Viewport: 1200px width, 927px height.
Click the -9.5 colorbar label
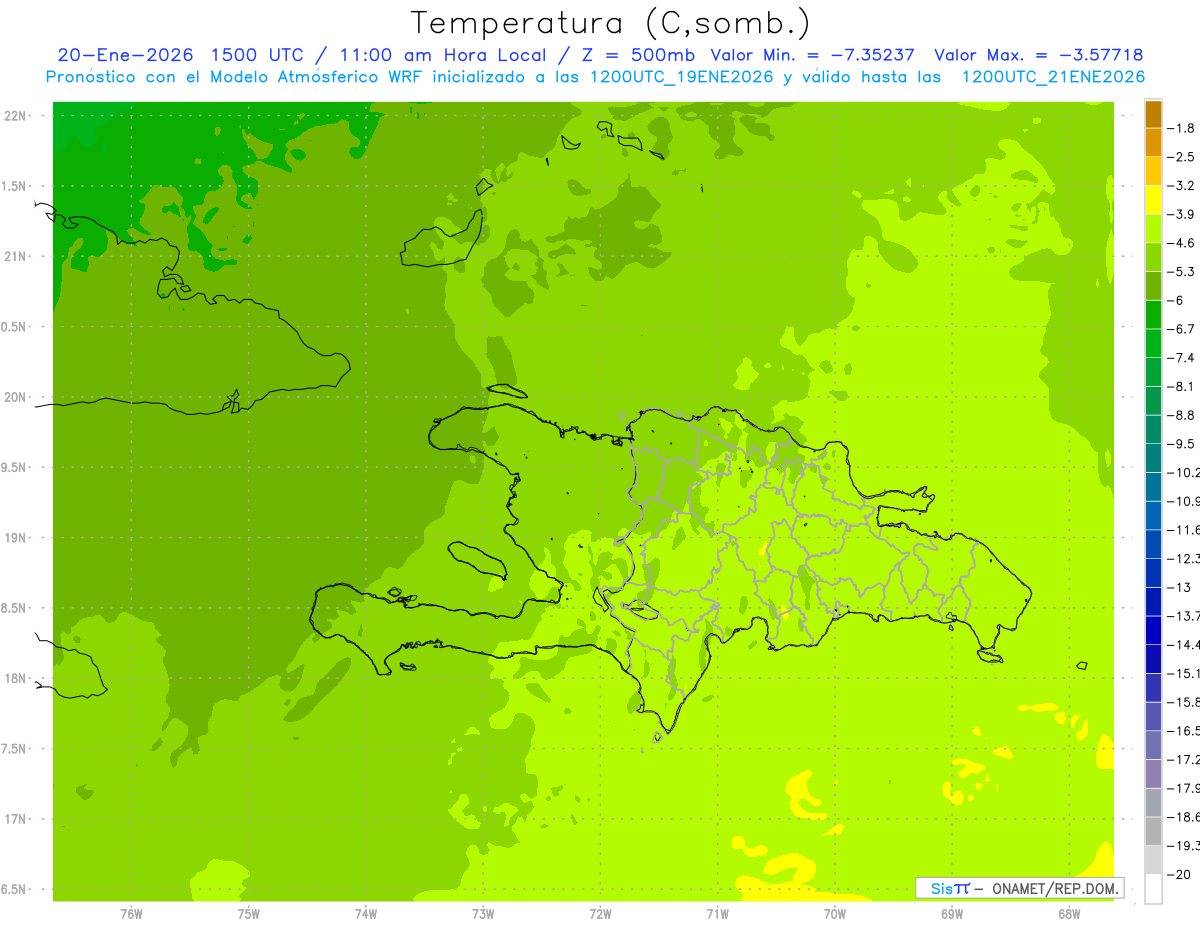(x=1181, y=444)
